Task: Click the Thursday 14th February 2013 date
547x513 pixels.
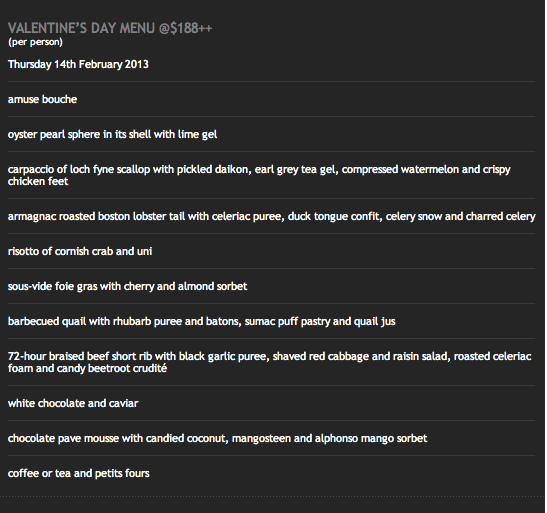Action: point(78,64)
